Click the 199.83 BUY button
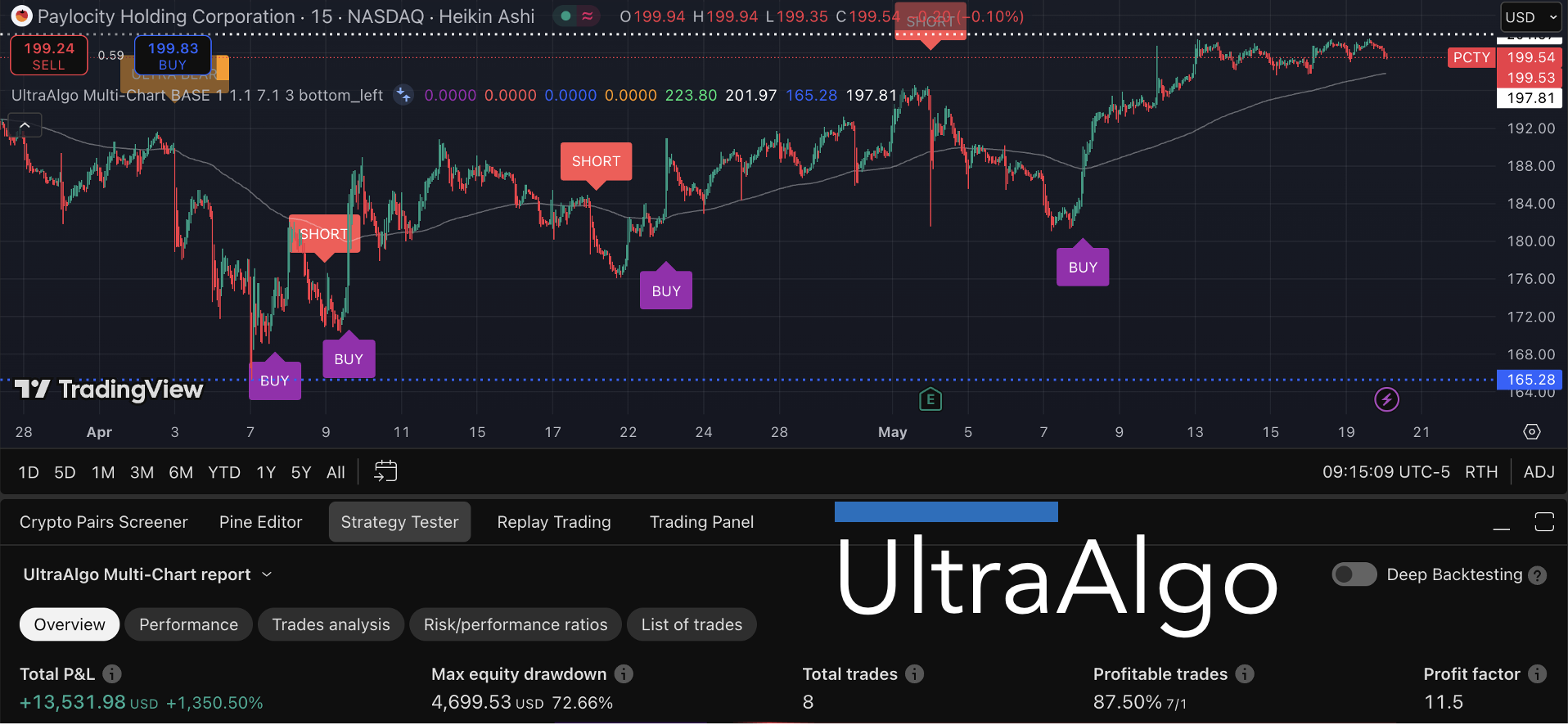The image size is (1568, 725). click(173, 56)
